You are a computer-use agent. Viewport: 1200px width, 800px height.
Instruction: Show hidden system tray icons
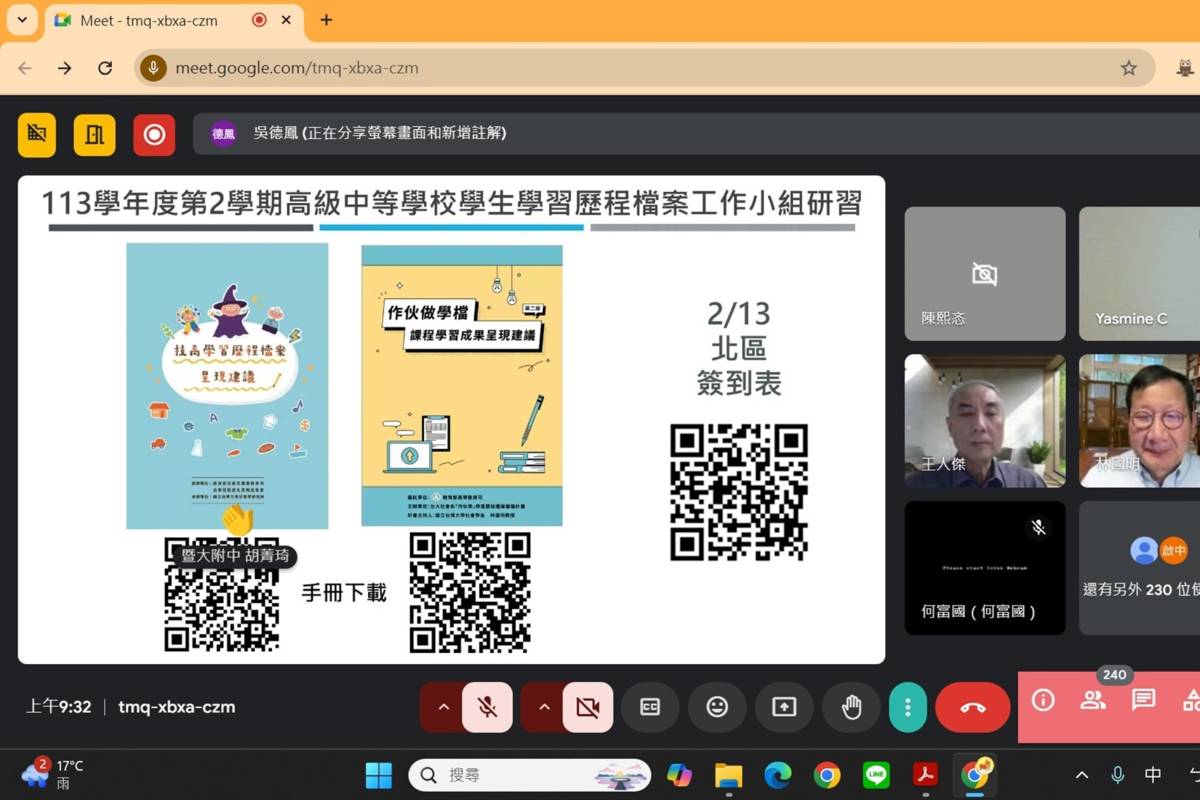[x=1082, y=775]
